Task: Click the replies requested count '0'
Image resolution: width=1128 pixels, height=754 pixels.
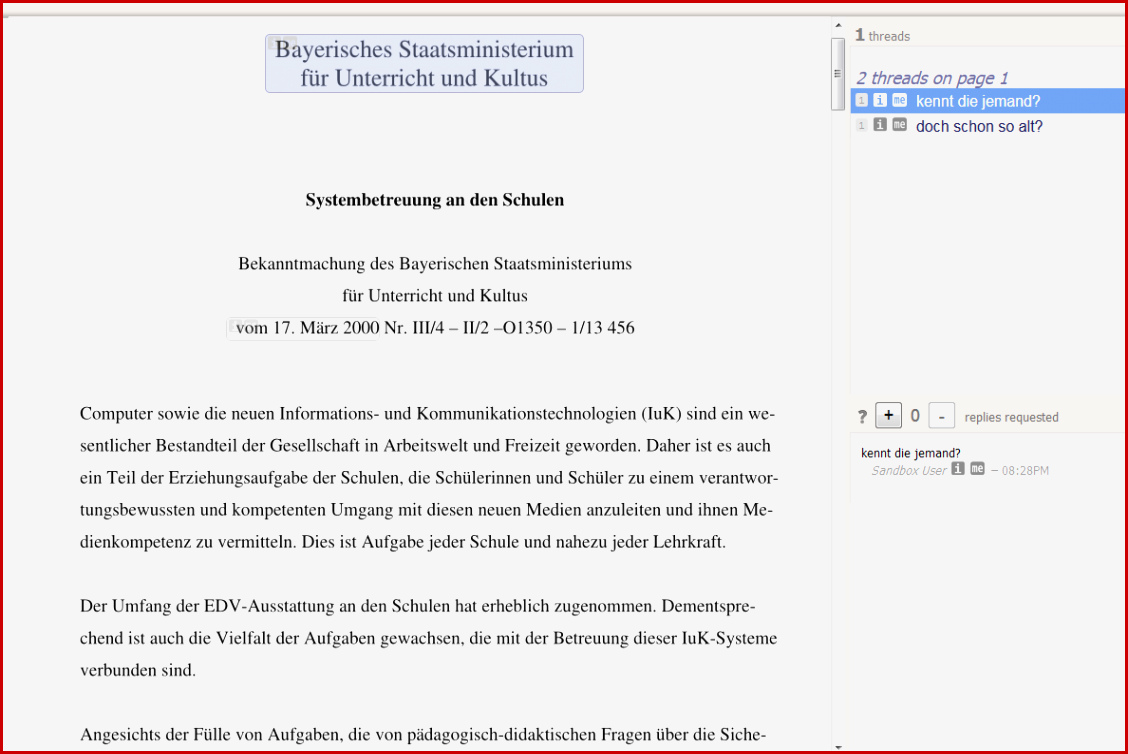Action: [915, 416]
